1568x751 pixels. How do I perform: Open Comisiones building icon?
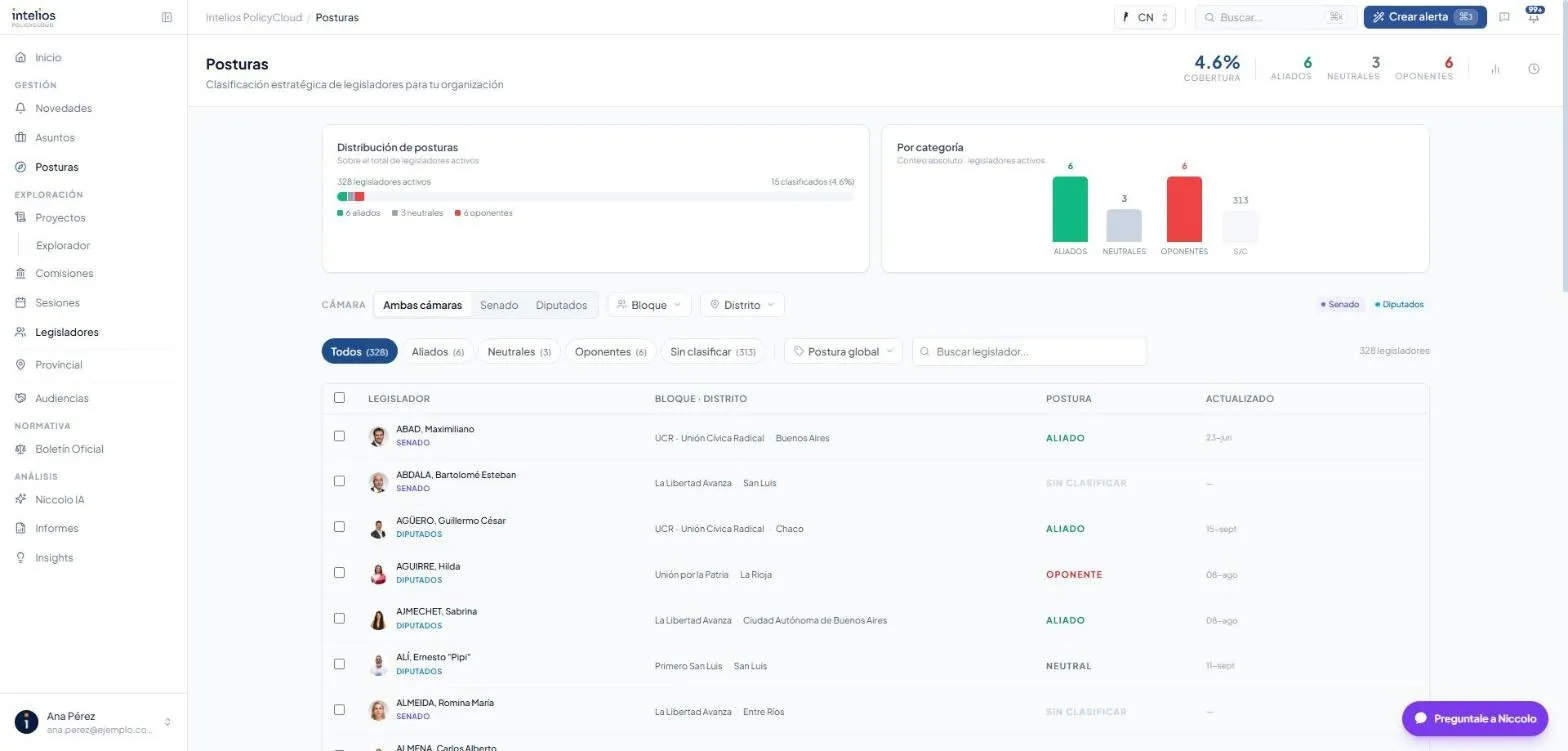click(21, 274)
